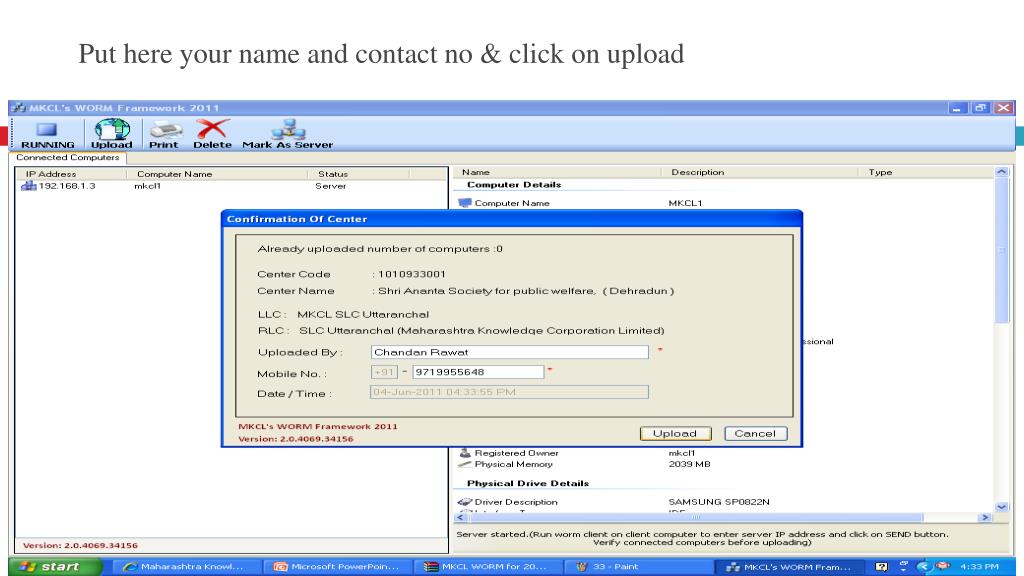
Task: Click the details panel scroll down arrow
Action: click(x=1002, y=507)
